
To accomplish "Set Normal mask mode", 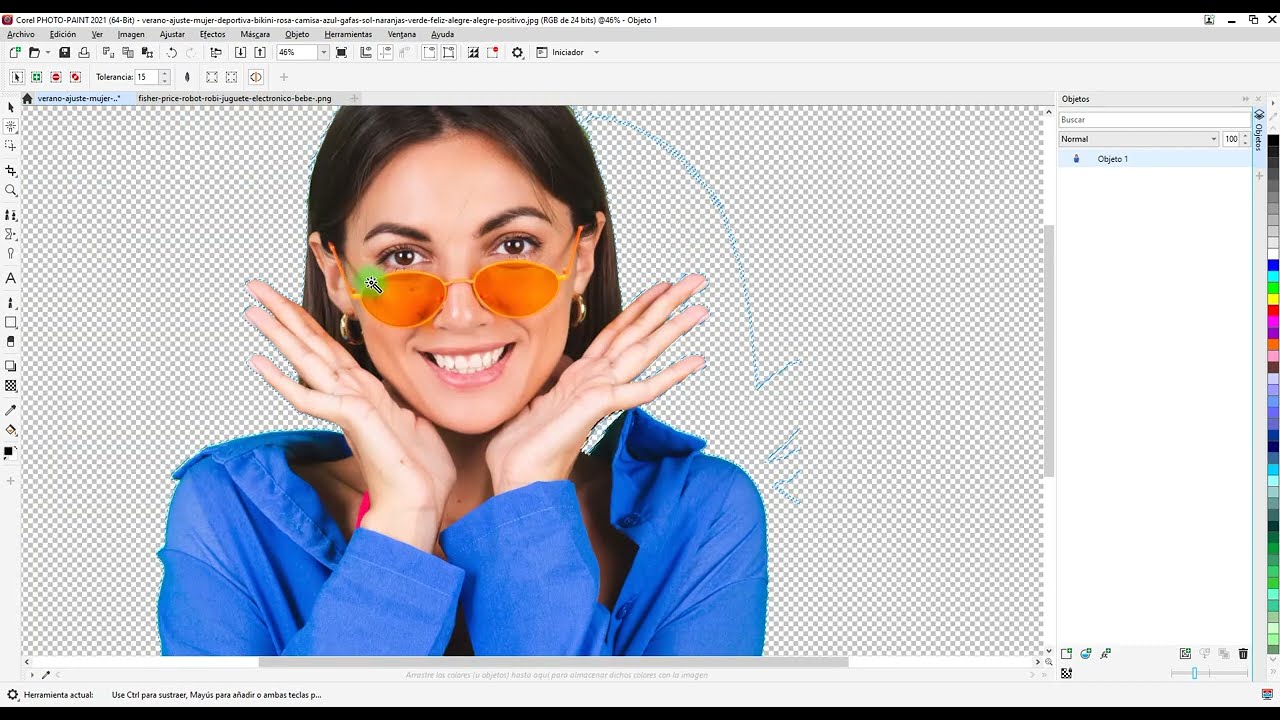I will tap(17, 77).
